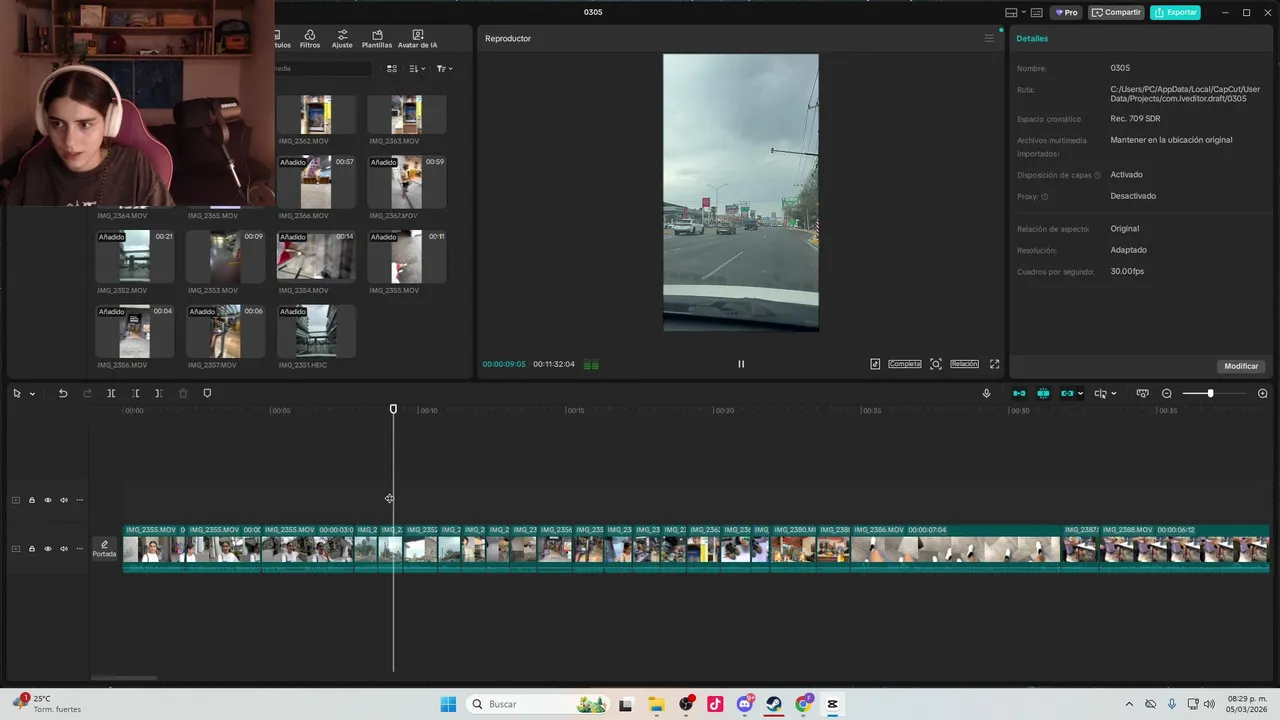Image resolution: width=1280 pixels, height=720 pixels.
Task: Mute the upper empty track audio
Action: (x=63, y=500)
